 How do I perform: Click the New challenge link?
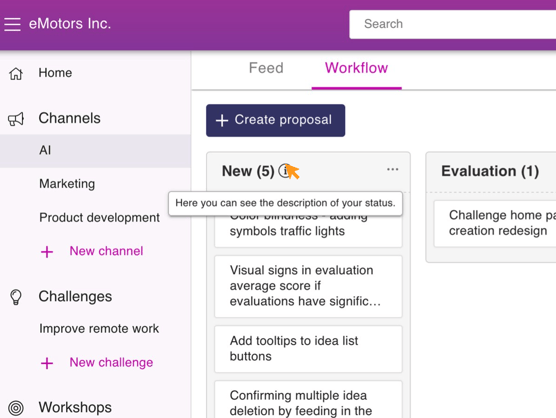tap(111, 362)
